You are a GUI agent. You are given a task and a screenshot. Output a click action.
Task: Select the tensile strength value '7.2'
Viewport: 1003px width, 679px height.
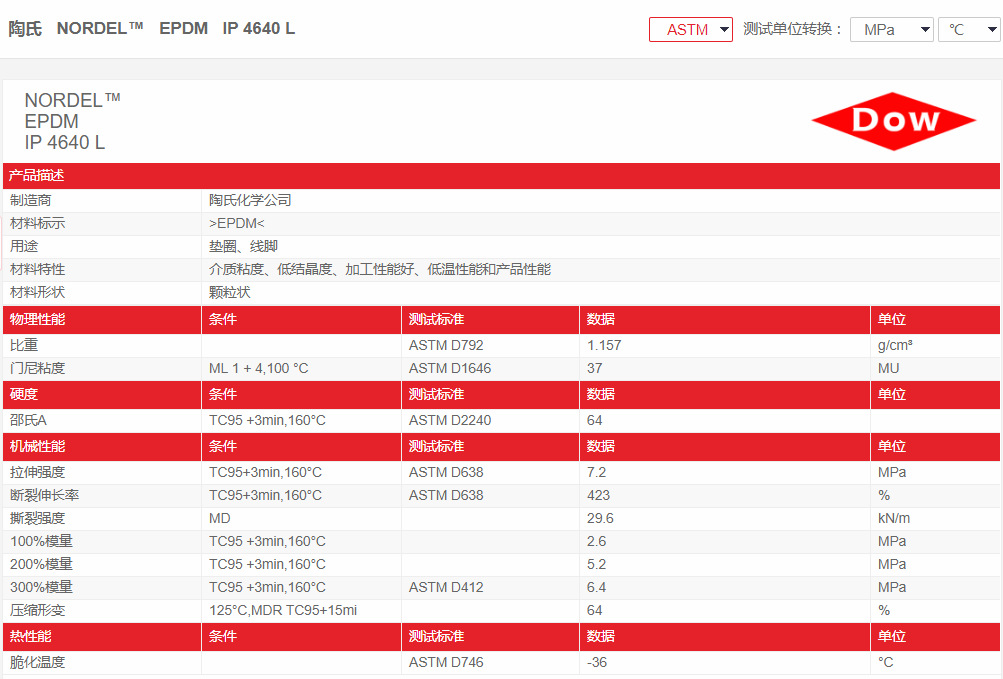596,472
